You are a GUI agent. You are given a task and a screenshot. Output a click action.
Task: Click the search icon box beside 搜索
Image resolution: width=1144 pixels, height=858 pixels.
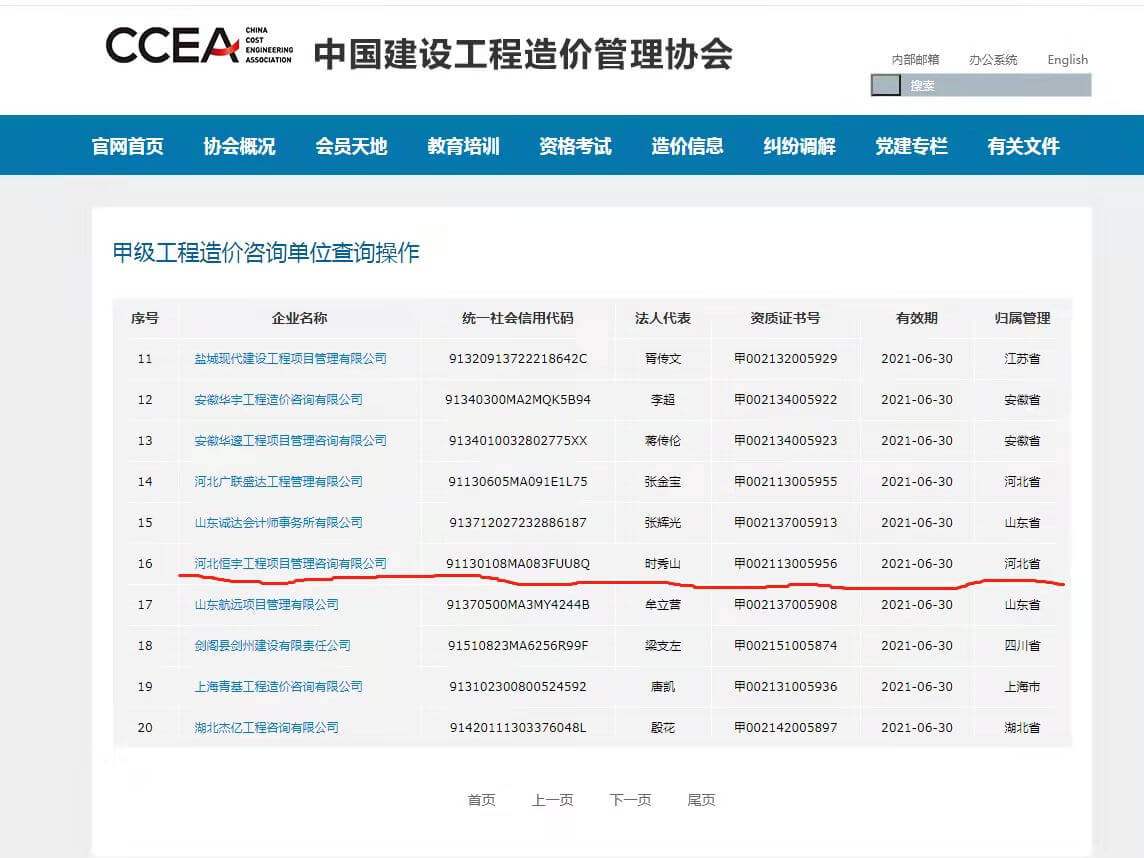(886, 85)
